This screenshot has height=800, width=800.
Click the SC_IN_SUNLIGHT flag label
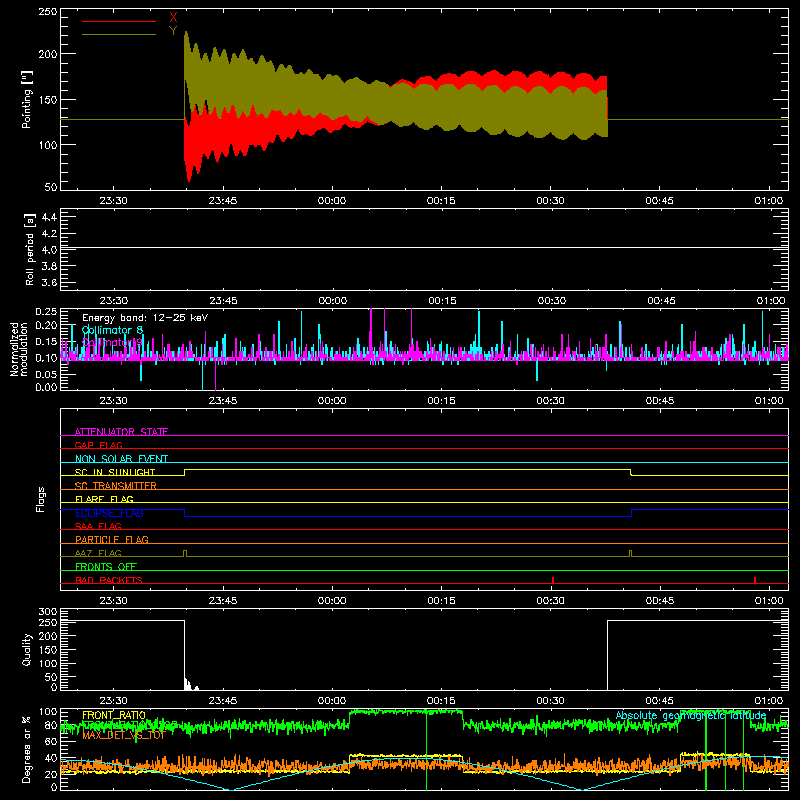pos(115,472)
